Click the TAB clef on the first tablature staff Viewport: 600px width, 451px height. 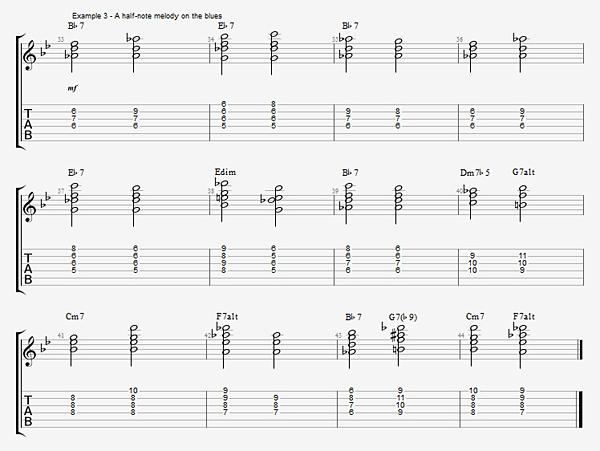[28, 124]
